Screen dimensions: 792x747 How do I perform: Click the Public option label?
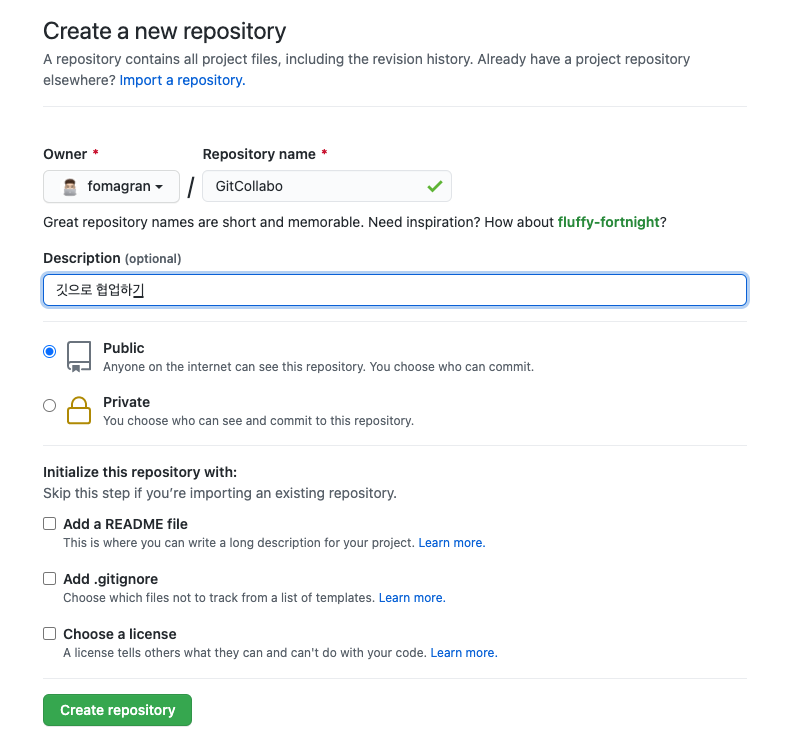pos(124,348)
